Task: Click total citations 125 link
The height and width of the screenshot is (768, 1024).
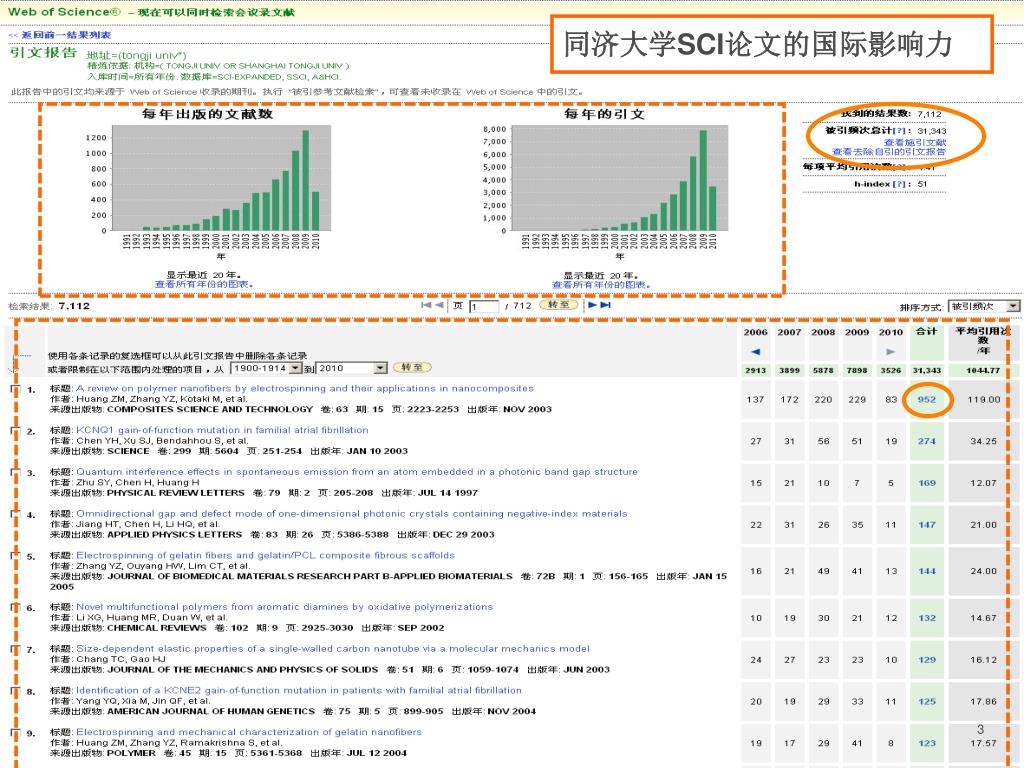Action: tap(927, 702)
